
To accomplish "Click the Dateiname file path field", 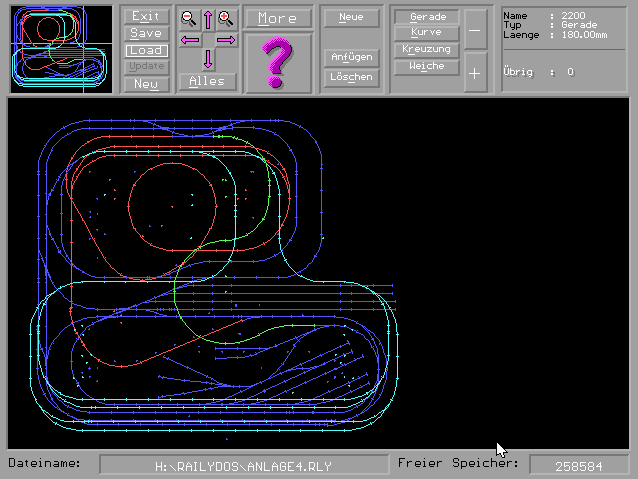I will click(244, 465).
